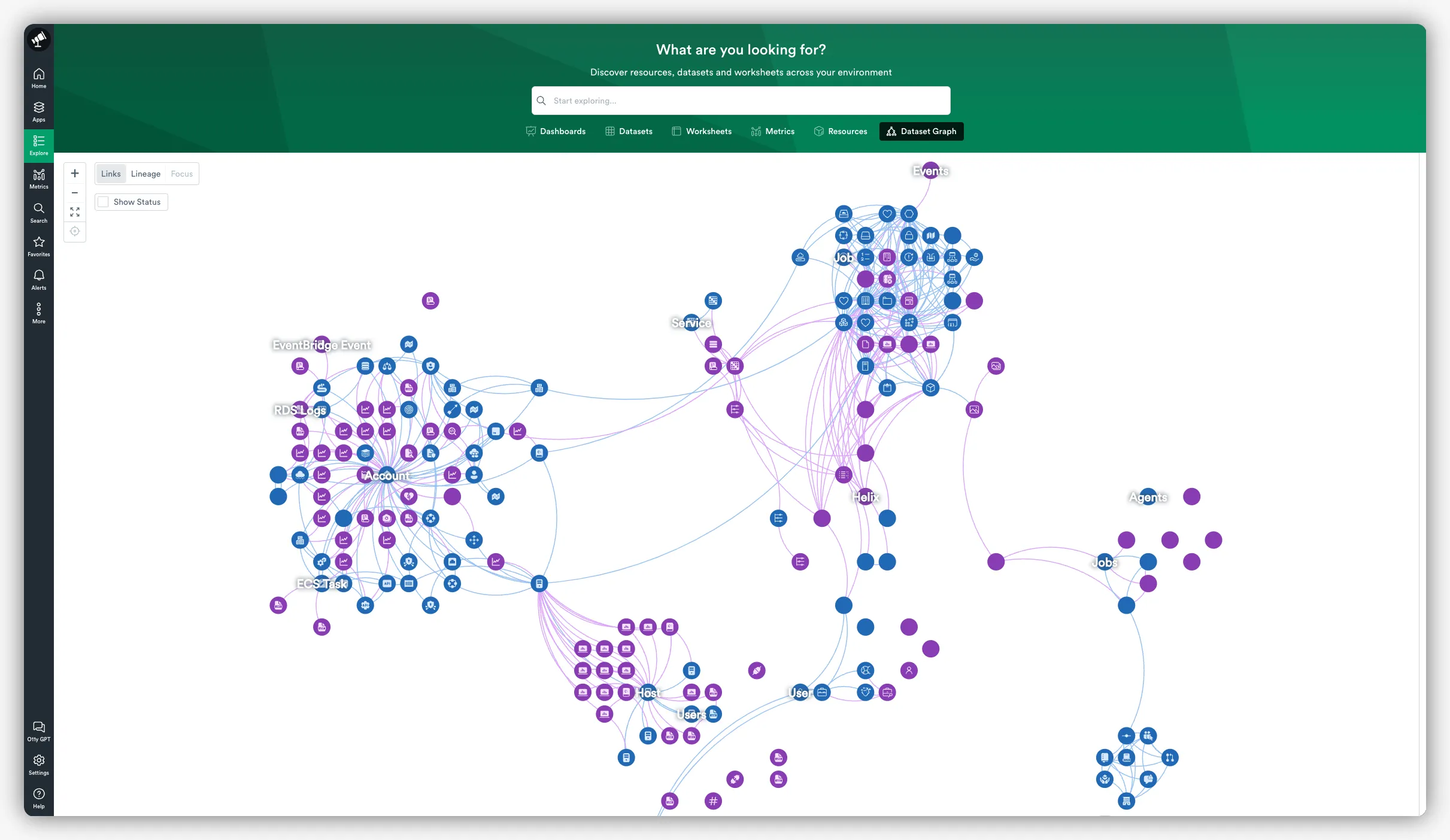Select the Service node in graph
This screenshot has width=1450, height=840.
point(691,323)
